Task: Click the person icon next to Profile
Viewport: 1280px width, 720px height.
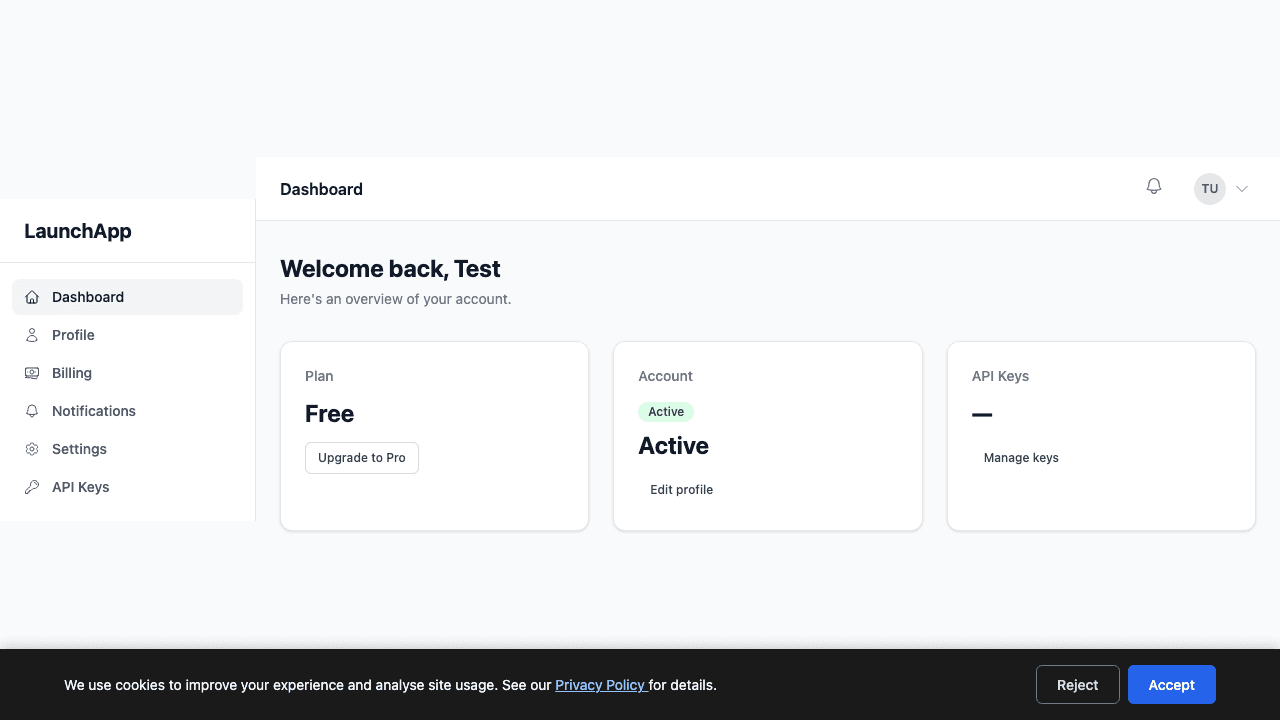Action: (x=32, y=334)
